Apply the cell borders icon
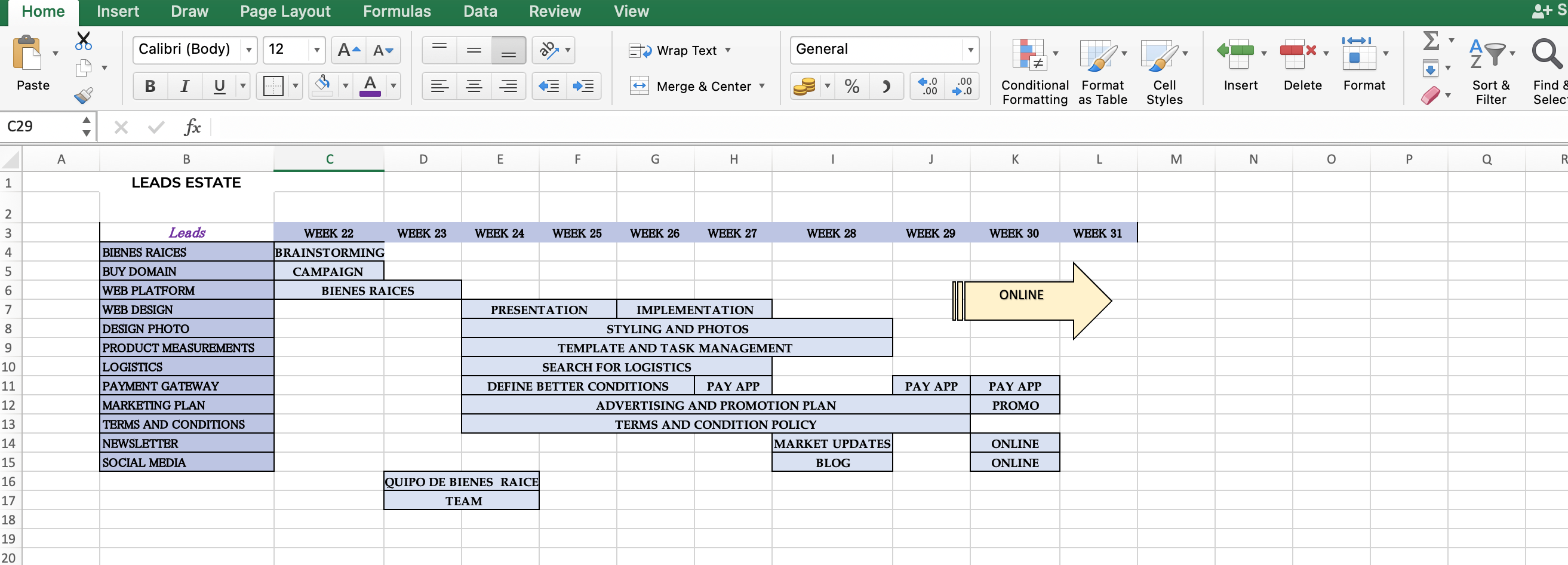 (x=273, y=87)
